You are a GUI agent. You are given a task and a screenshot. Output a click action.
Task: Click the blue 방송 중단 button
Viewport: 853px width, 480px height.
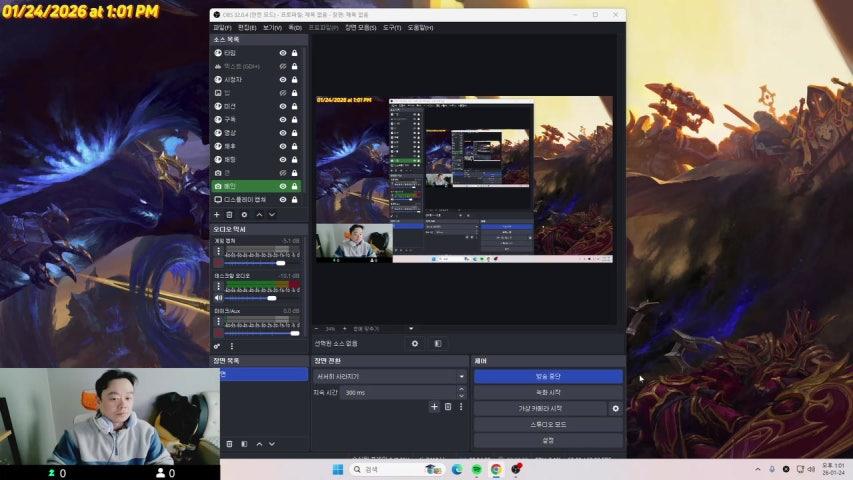click(x=548, y=376)
